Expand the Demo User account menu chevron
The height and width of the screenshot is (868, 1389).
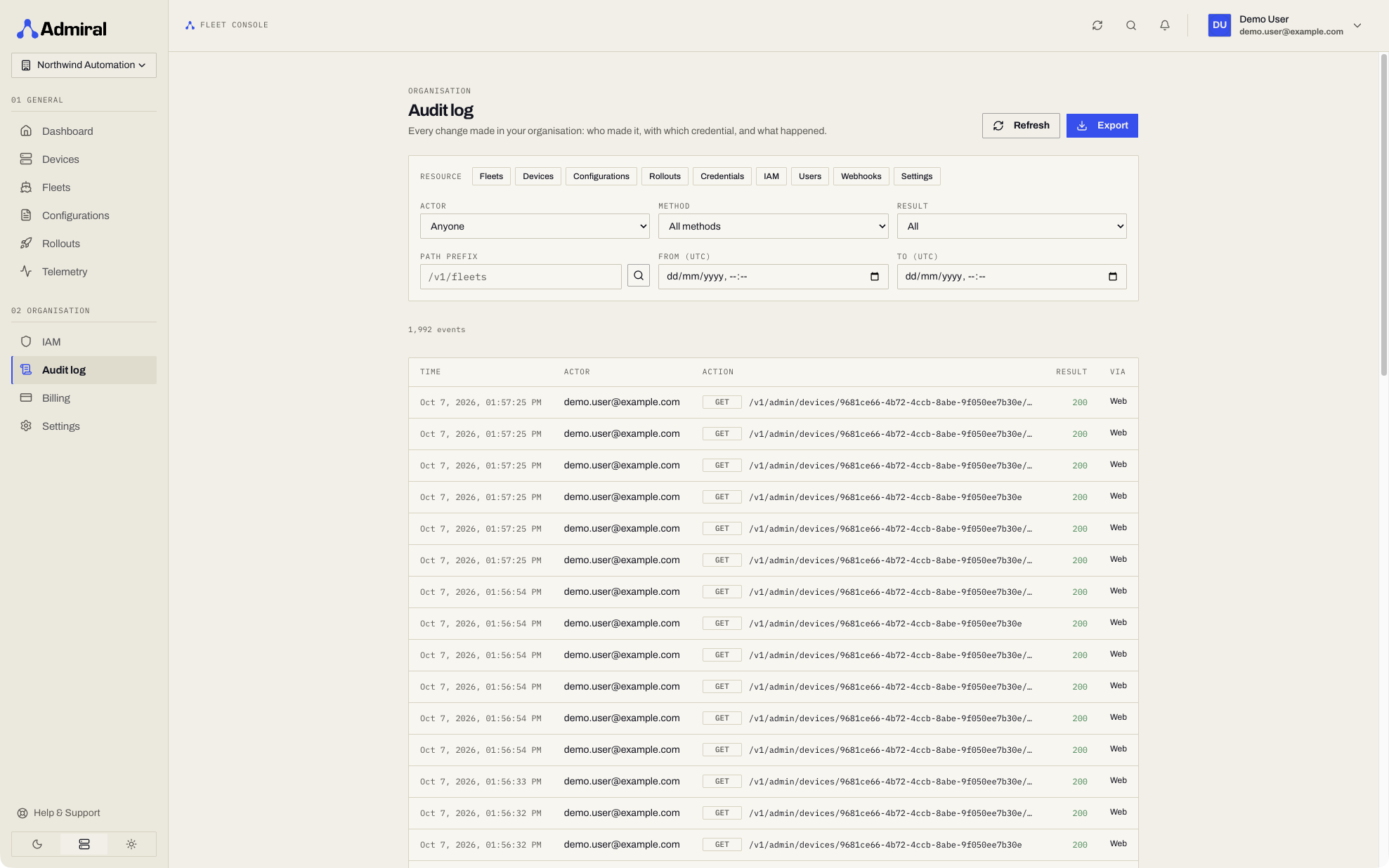(x=1357, y=25)
